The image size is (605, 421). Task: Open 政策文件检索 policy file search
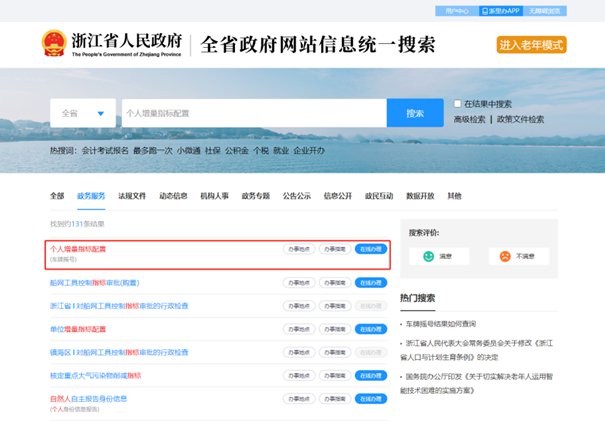tap(520, 119)
